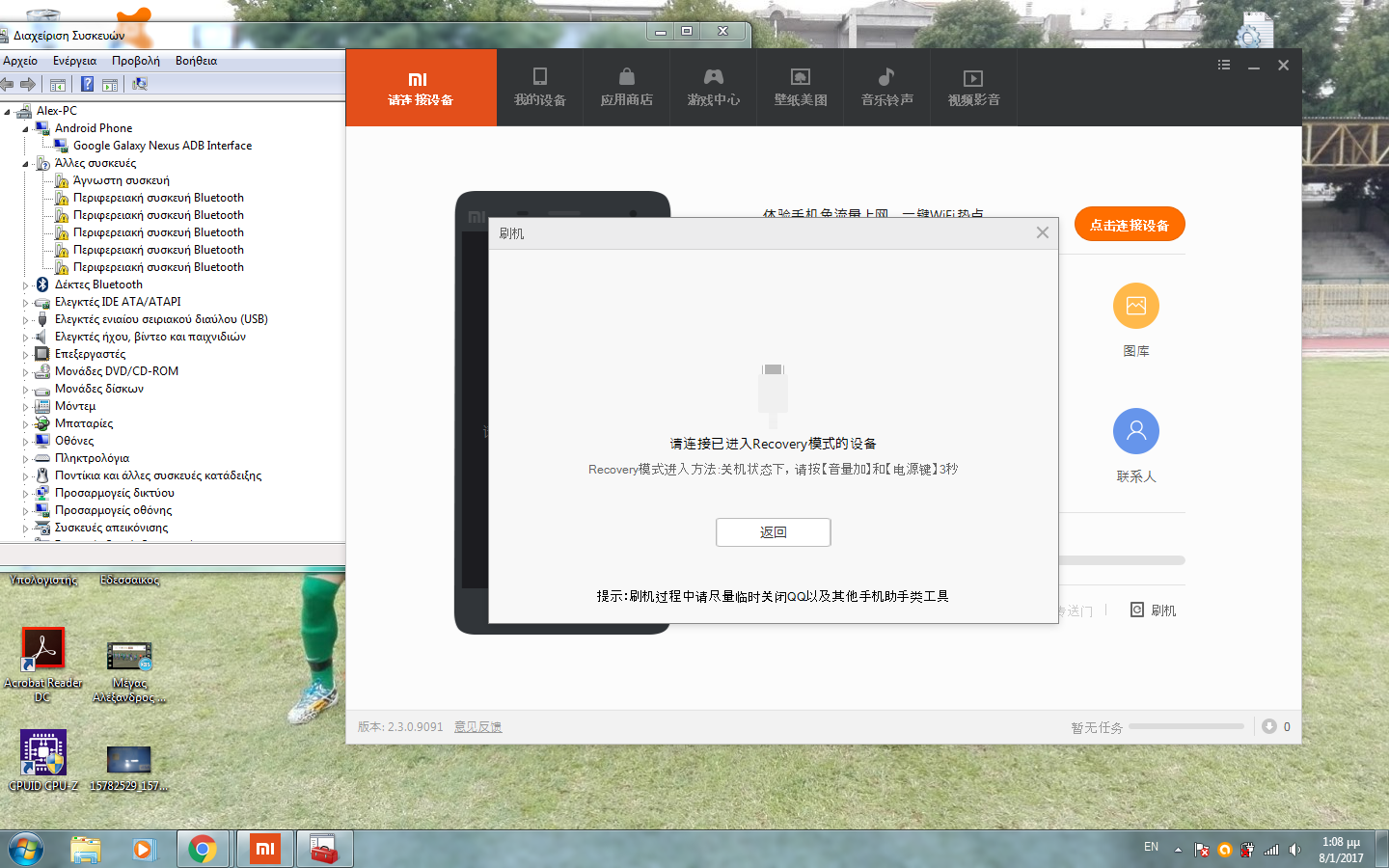Click the scan hardware changes toolbar icon
1389x868 pixels.
click(x=140, y=85)
